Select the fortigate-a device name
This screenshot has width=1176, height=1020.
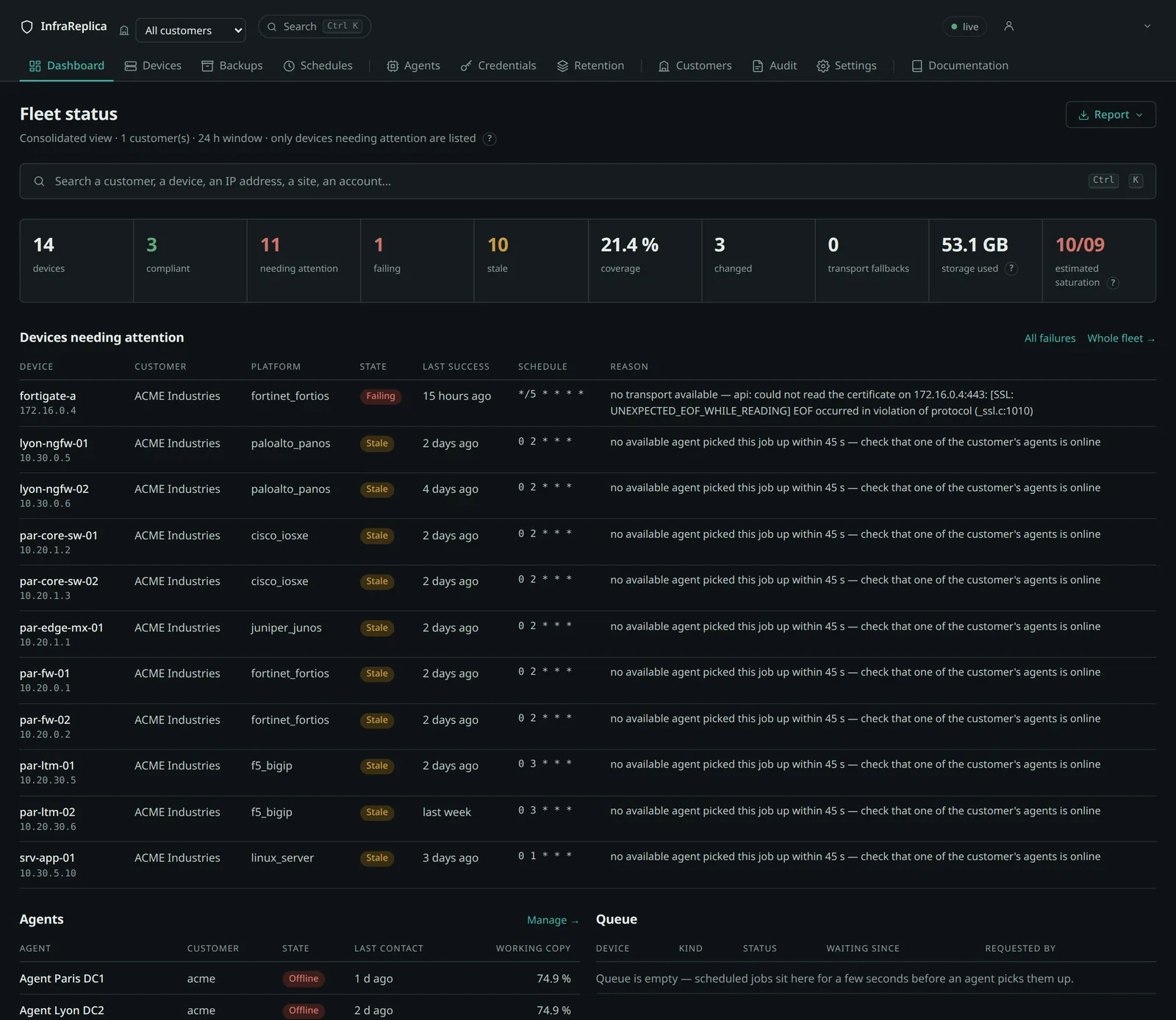[x=48, y=395]
